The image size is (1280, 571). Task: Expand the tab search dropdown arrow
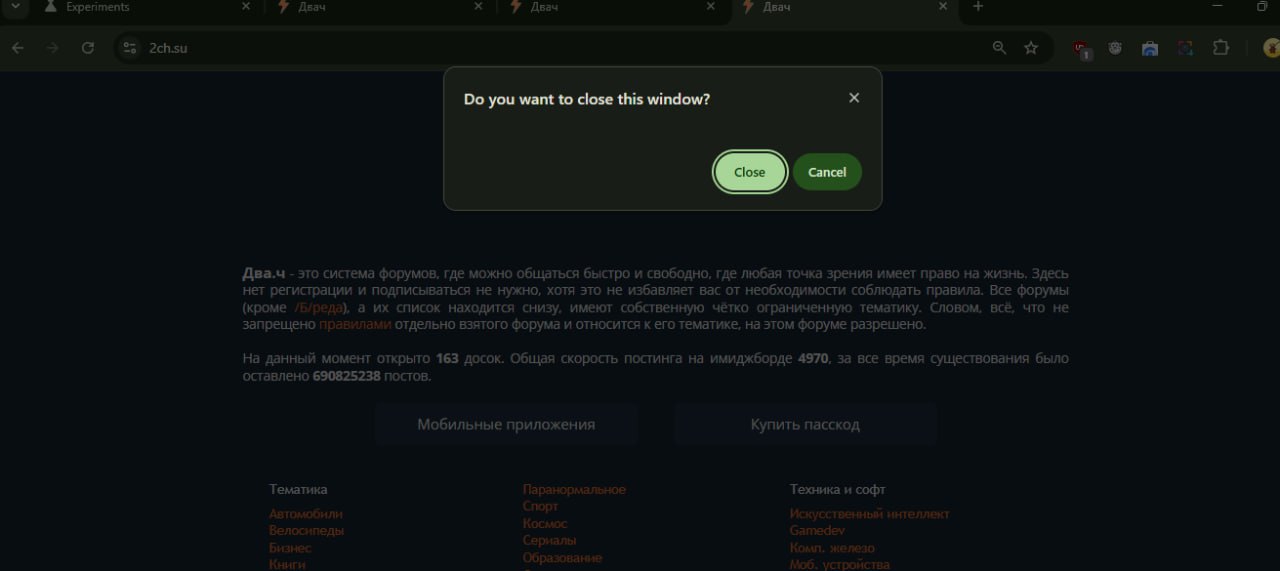(x=15, y=6)
